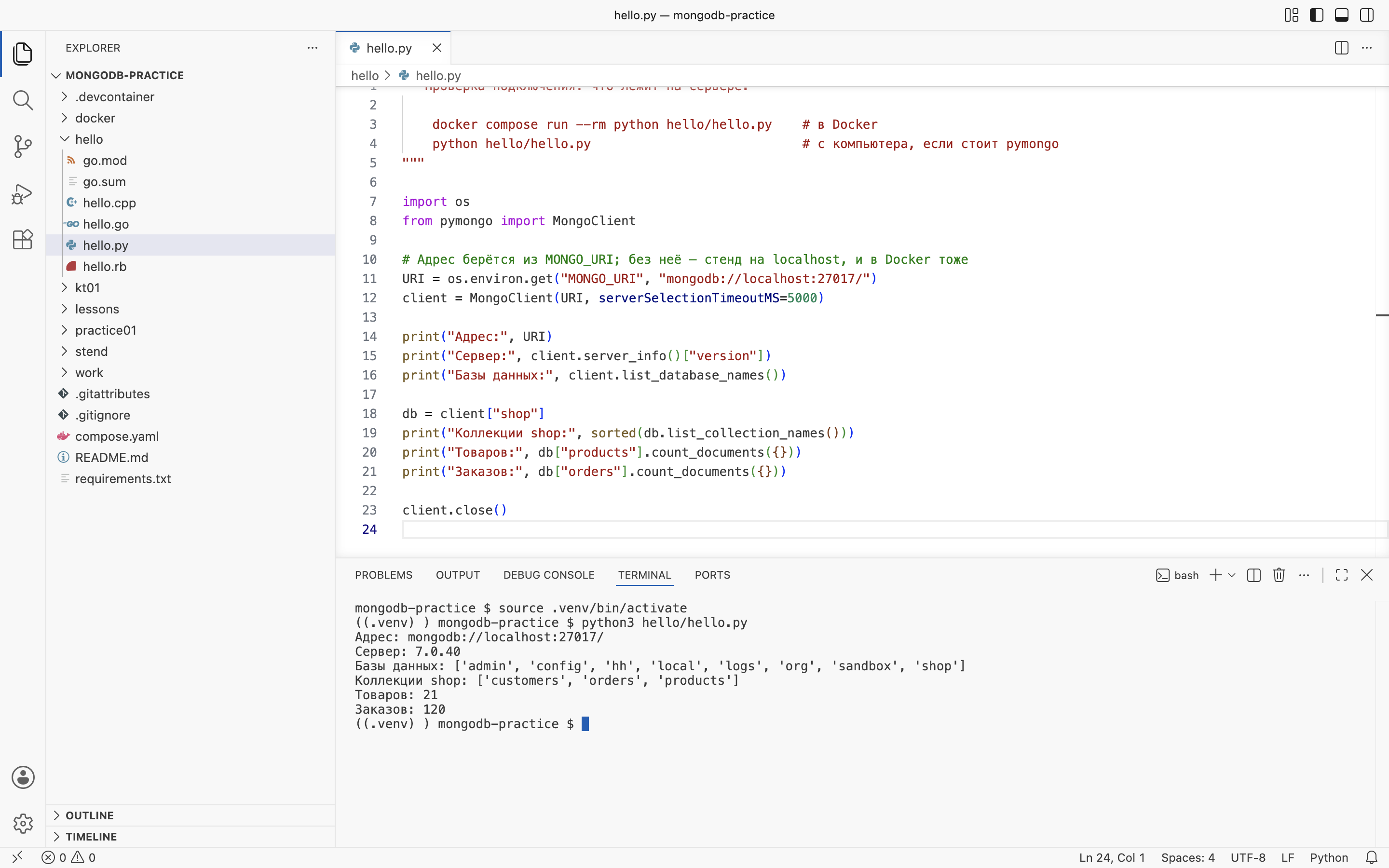The height and width of the screenshot is (868, 1389).
Task: Switch to the Problems tab
Action: tap(383, 575)
